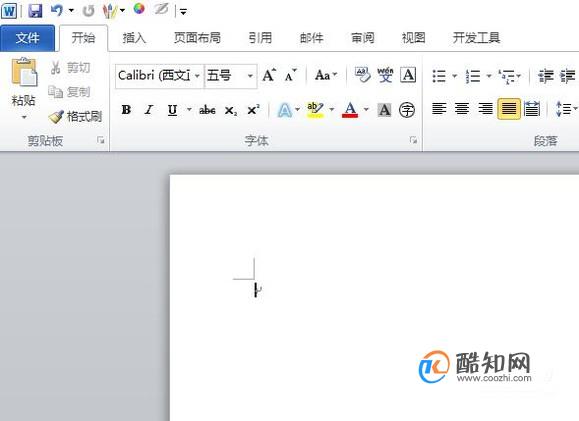Undo the last action
Screen dimensions: 579x421
coord(57,11)
